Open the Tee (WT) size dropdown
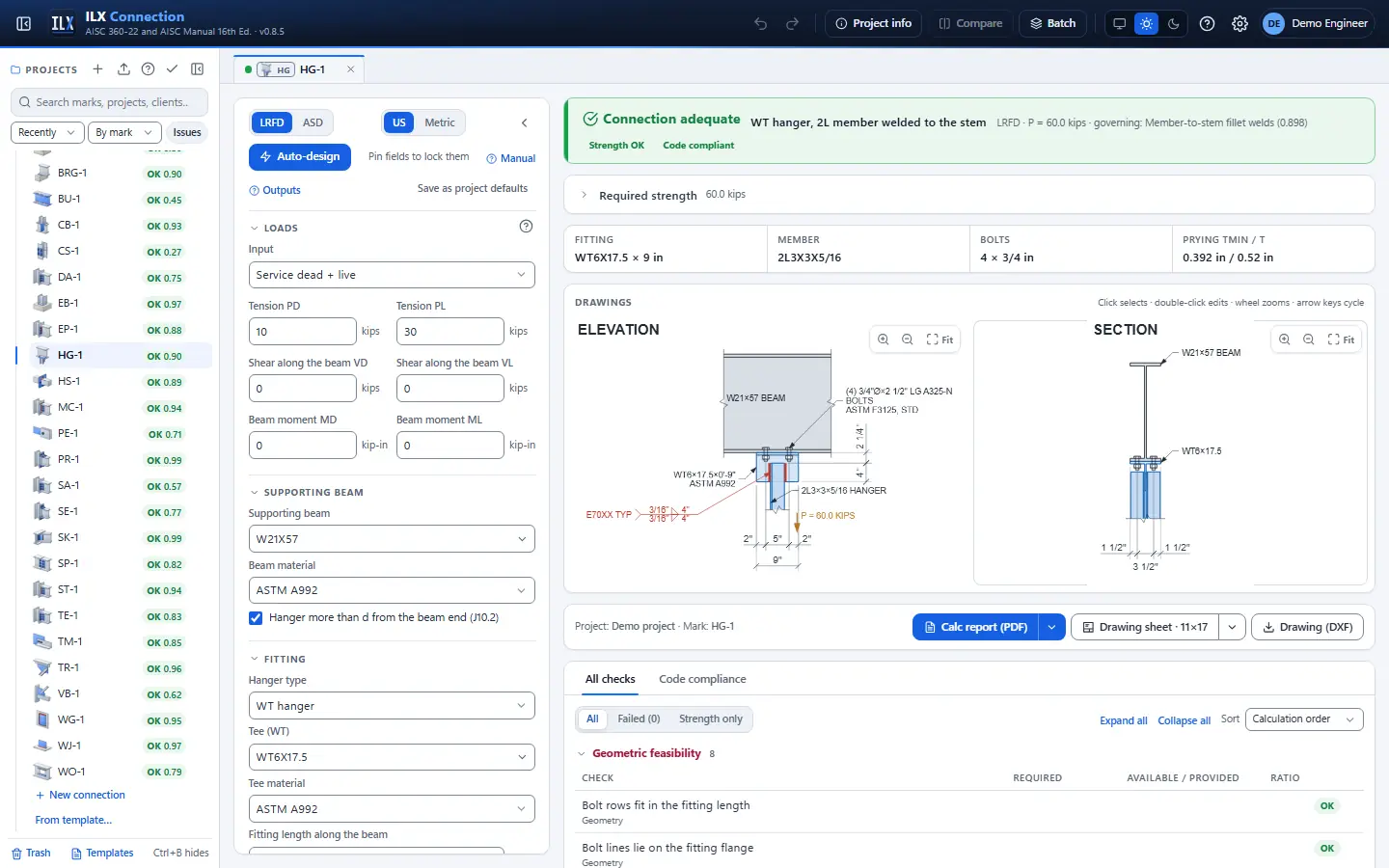The height and width of the screenshot is (868, 1389). [392, 757]
